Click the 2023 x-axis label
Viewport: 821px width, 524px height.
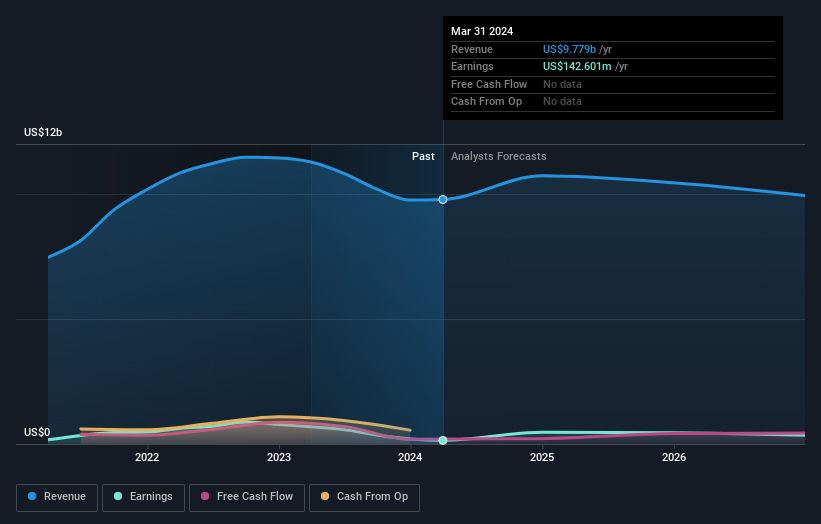click(279, 457)
